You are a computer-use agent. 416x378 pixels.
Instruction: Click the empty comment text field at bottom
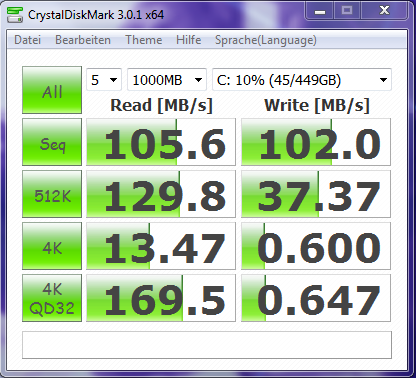(207, 345)
